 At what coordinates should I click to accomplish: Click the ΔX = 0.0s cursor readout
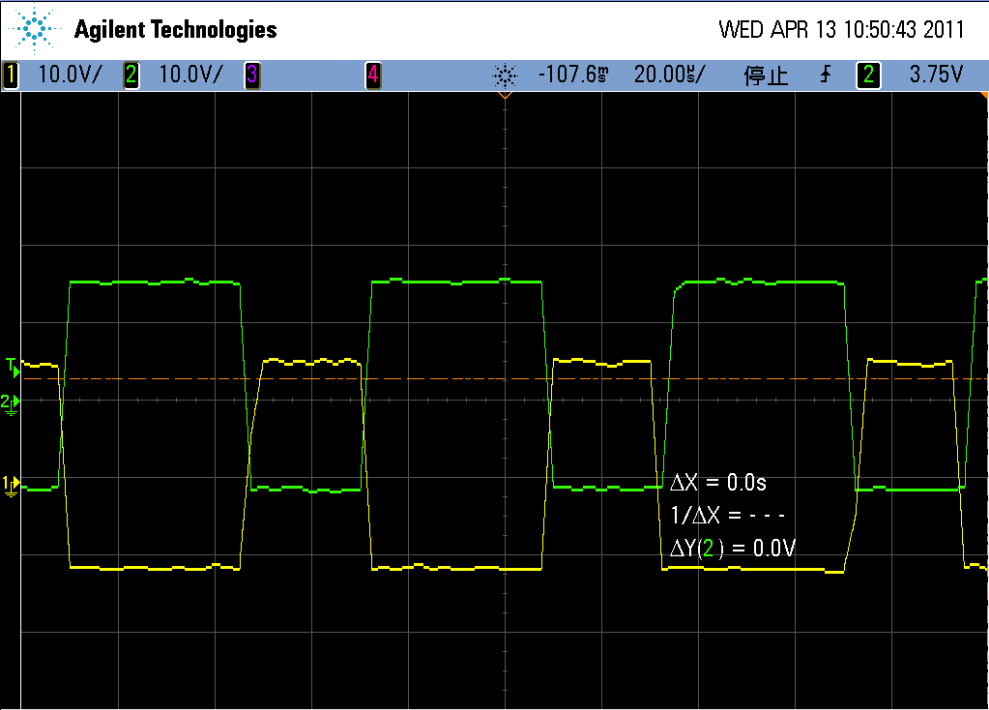(718, 483)
